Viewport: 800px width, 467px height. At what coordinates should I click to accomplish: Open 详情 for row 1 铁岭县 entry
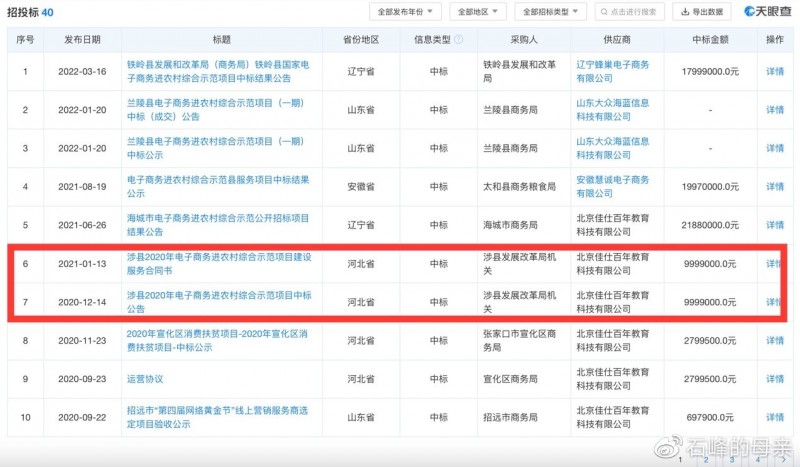click(x=774, y=72)
